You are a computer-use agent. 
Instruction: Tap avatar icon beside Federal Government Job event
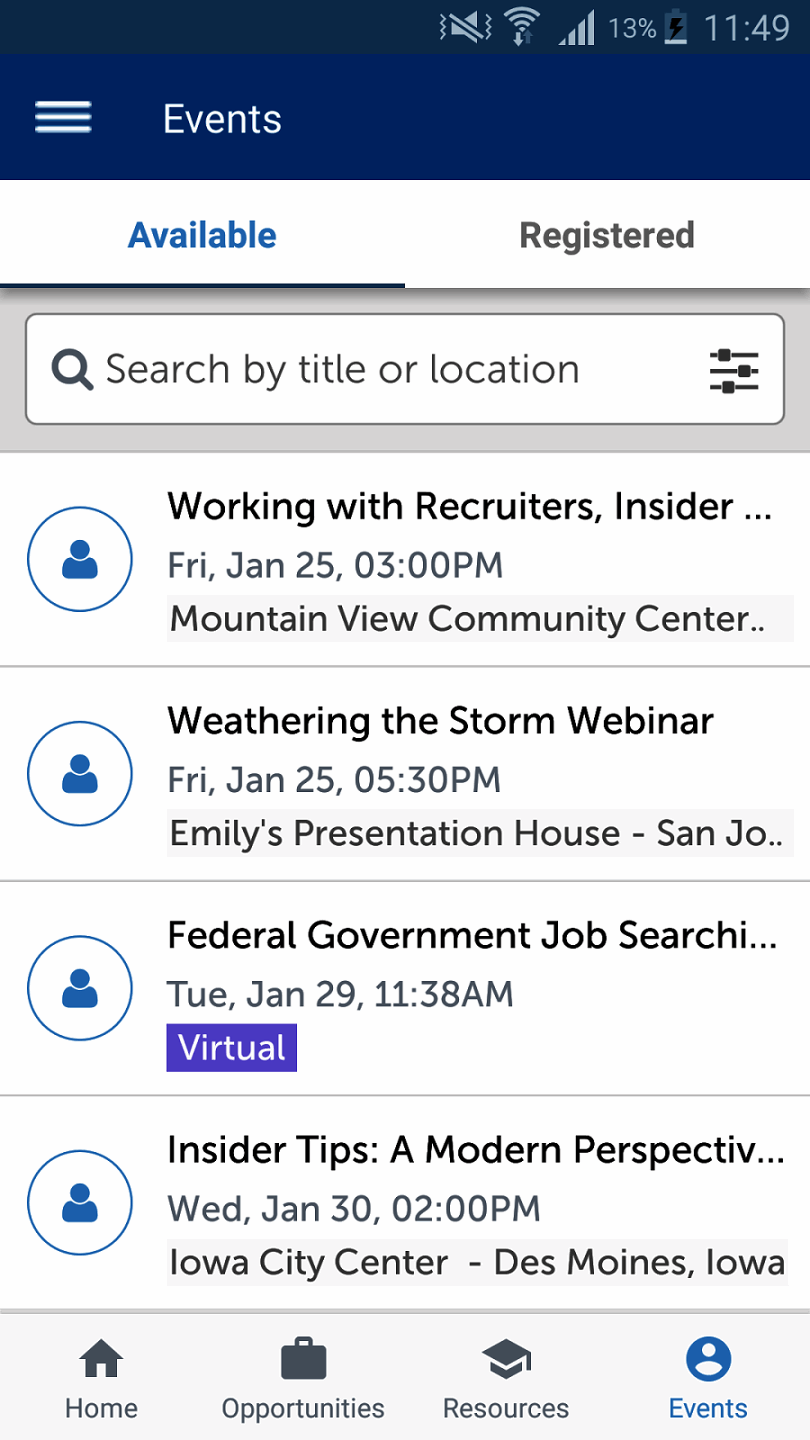(x=80, y=988)
